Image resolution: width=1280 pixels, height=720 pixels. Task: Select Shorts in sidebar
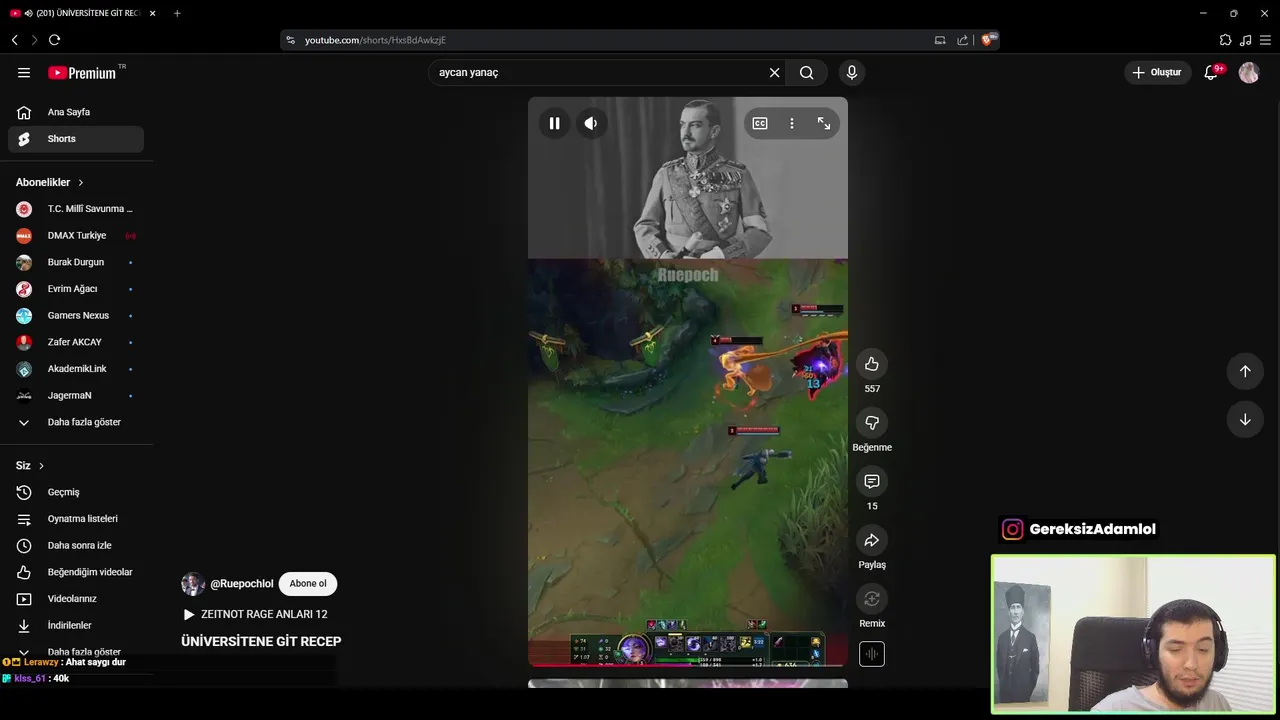point(76,139)
